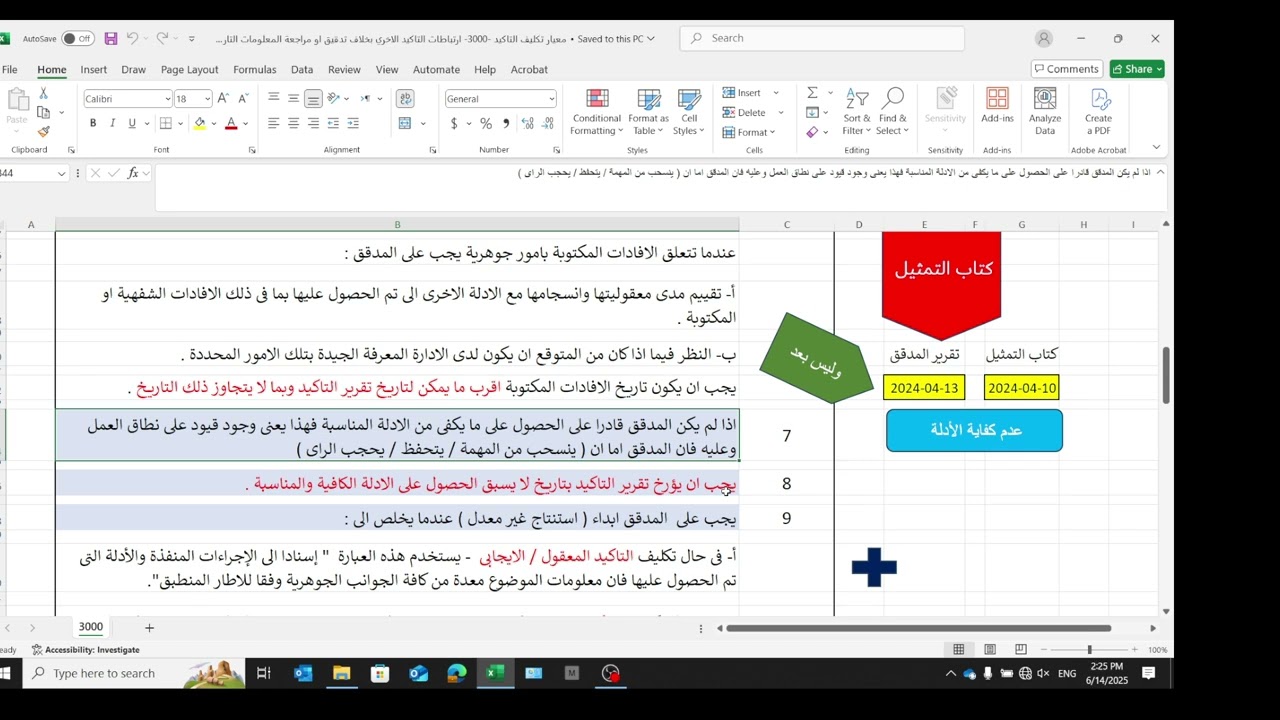
Task: Click the Cut scissors icon
Action: point(43,93)
